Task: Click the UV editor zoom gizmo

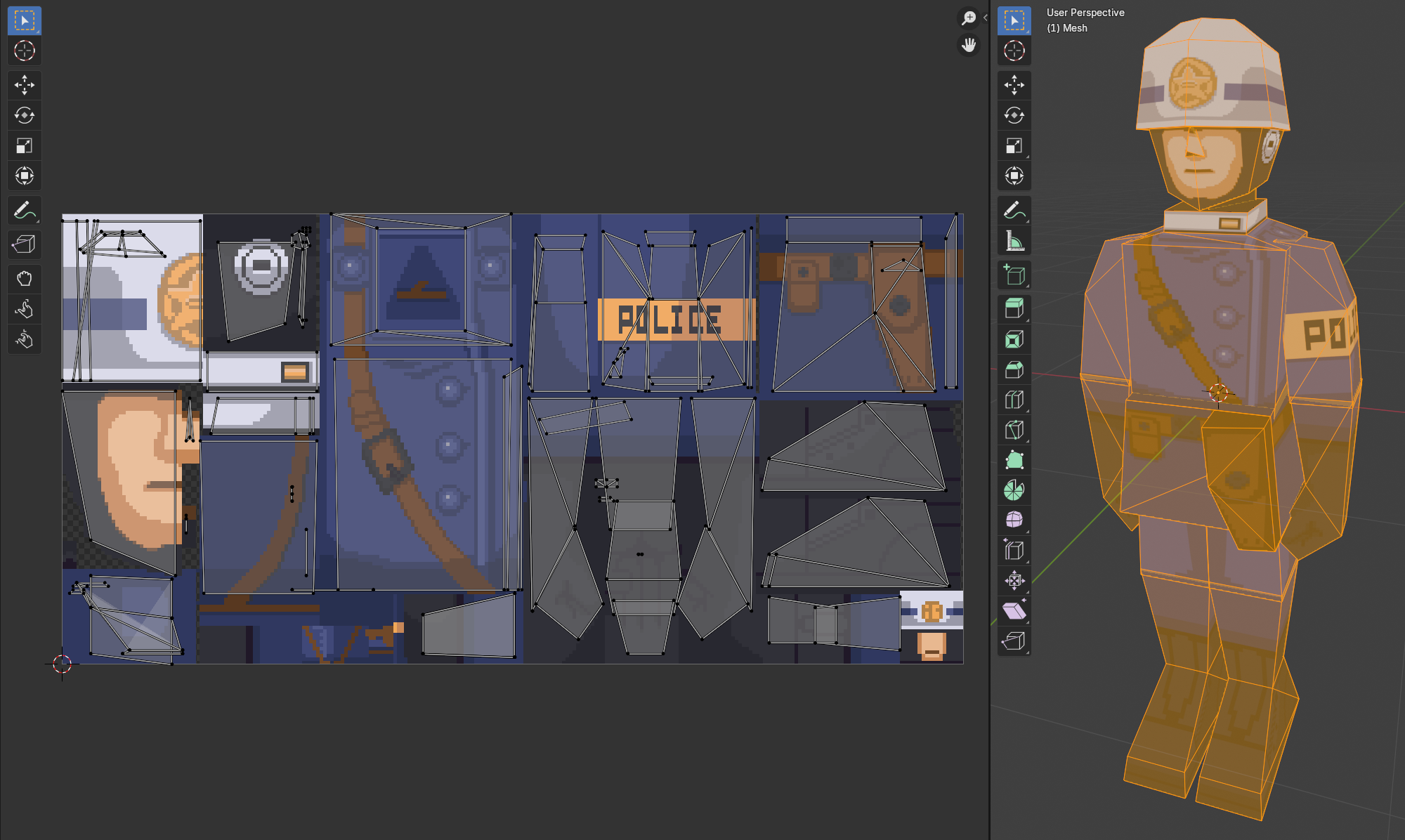Action: 969,18
